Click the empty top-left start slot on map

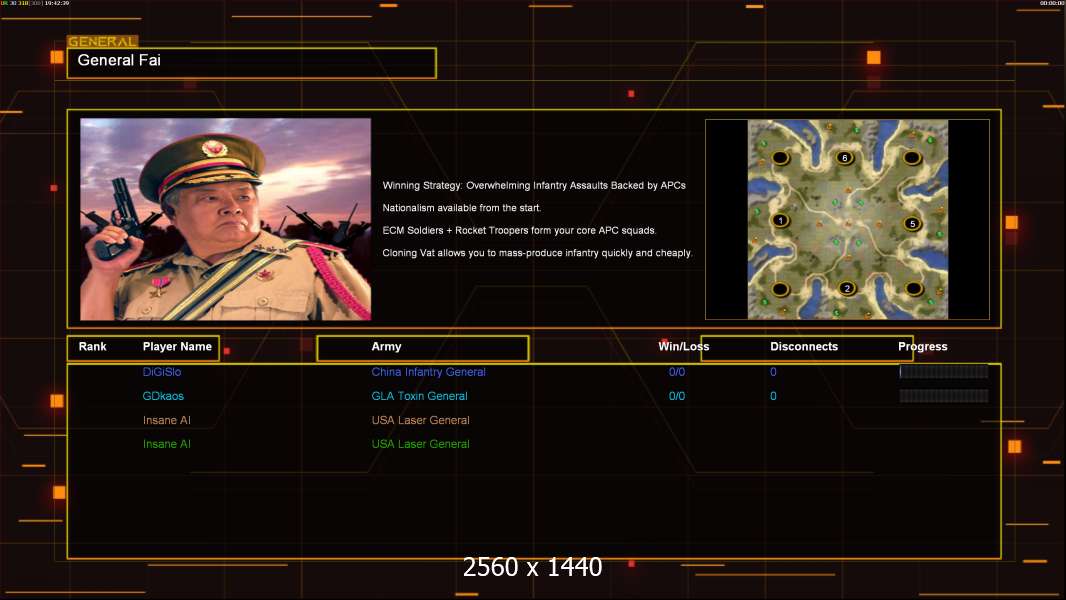(x=780, y=158)
